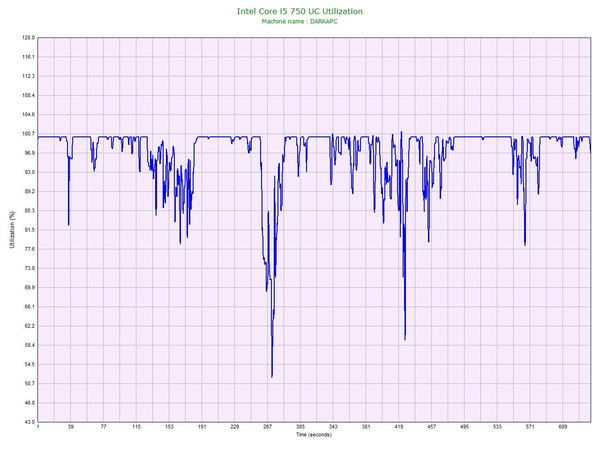Click the y-axis value 93.0
The width and height of the screenshot is (600, 450).
point(29,173)
